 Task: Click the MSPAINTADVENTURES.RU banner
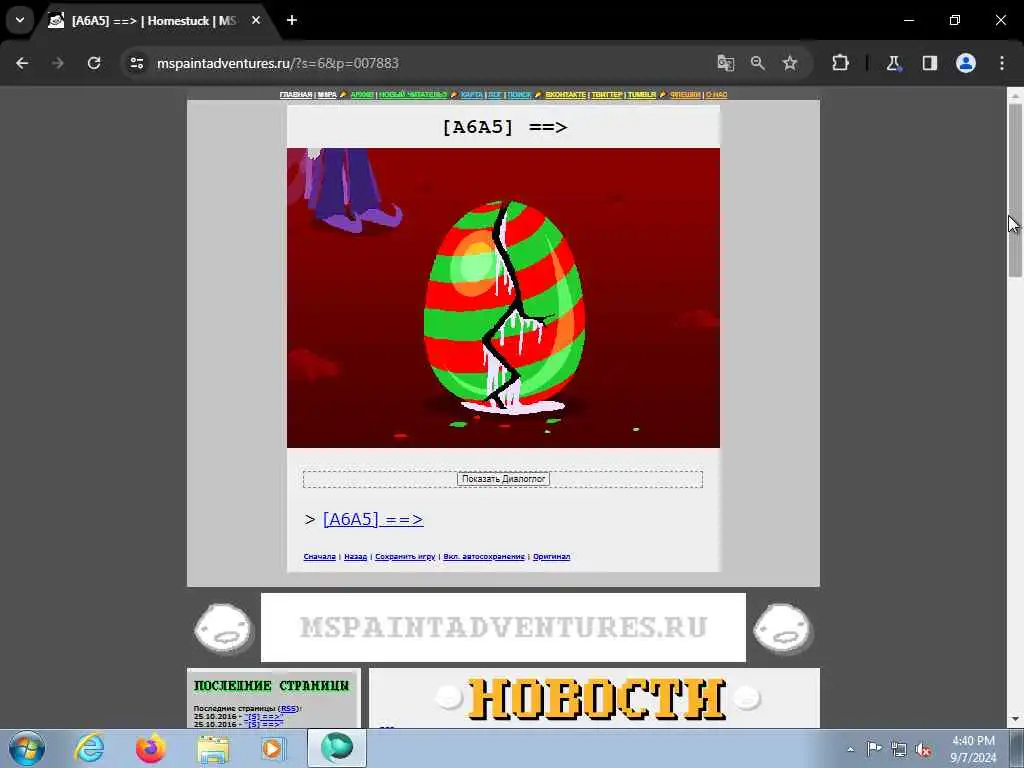(504, 627)
